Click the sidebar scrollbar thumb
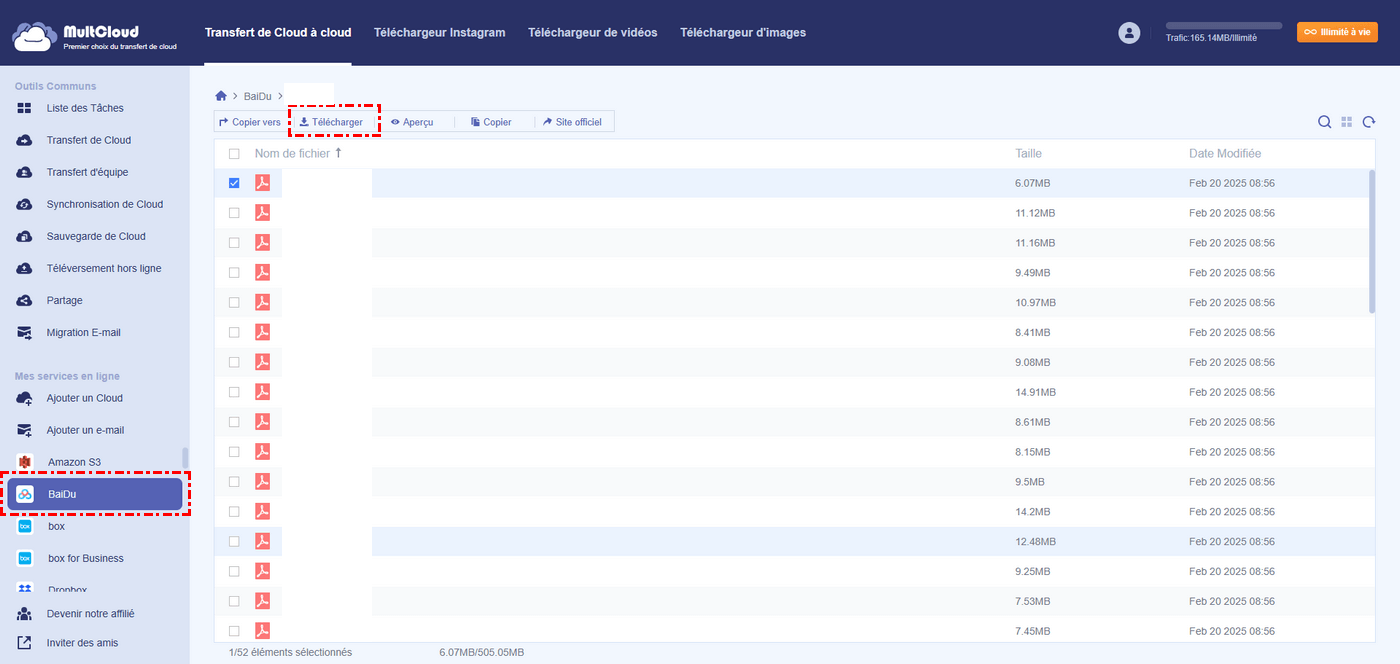 184,458
